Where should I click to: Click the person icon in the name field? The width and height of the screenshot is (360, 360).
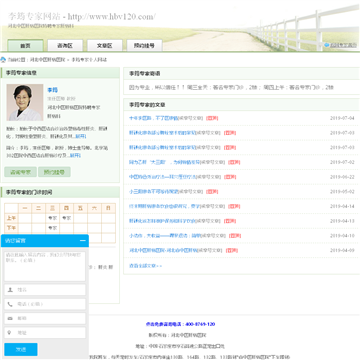(x=10, y=290)
